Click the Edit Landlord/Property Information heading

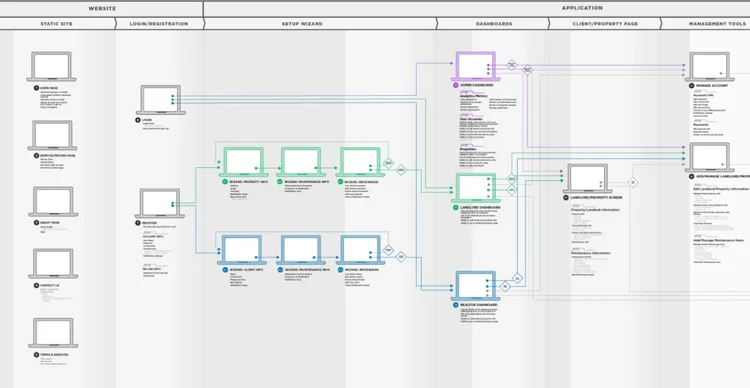721,188
